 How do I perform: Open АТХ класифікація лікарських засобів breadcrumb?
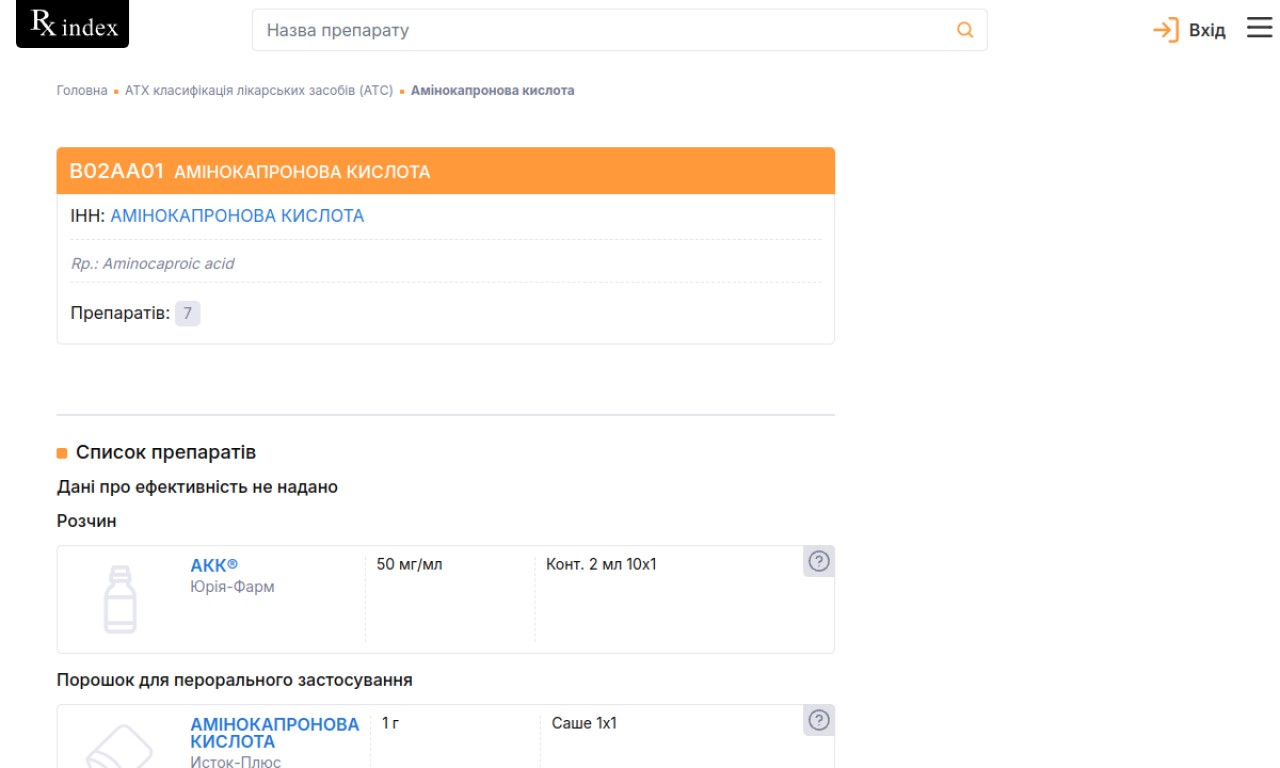pyautogui.click(x=259, y=90)
